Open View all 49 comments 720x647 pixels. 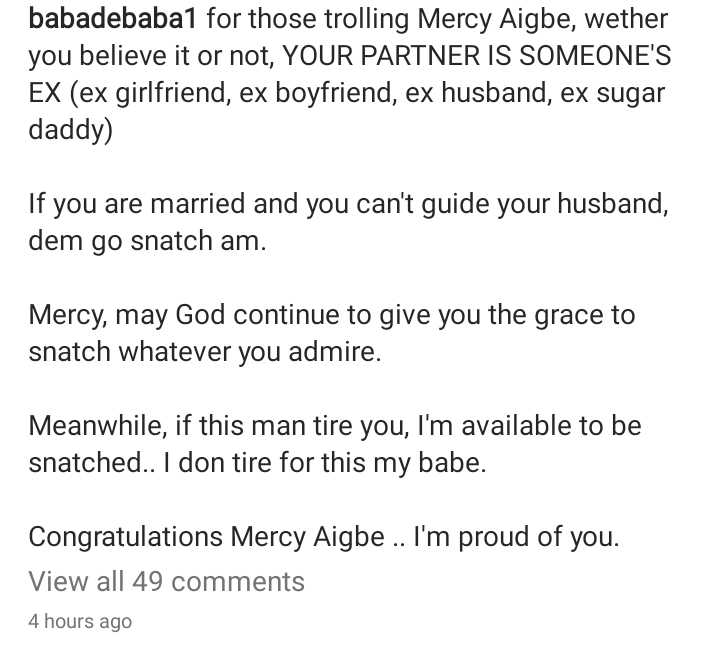pos(166,581)
